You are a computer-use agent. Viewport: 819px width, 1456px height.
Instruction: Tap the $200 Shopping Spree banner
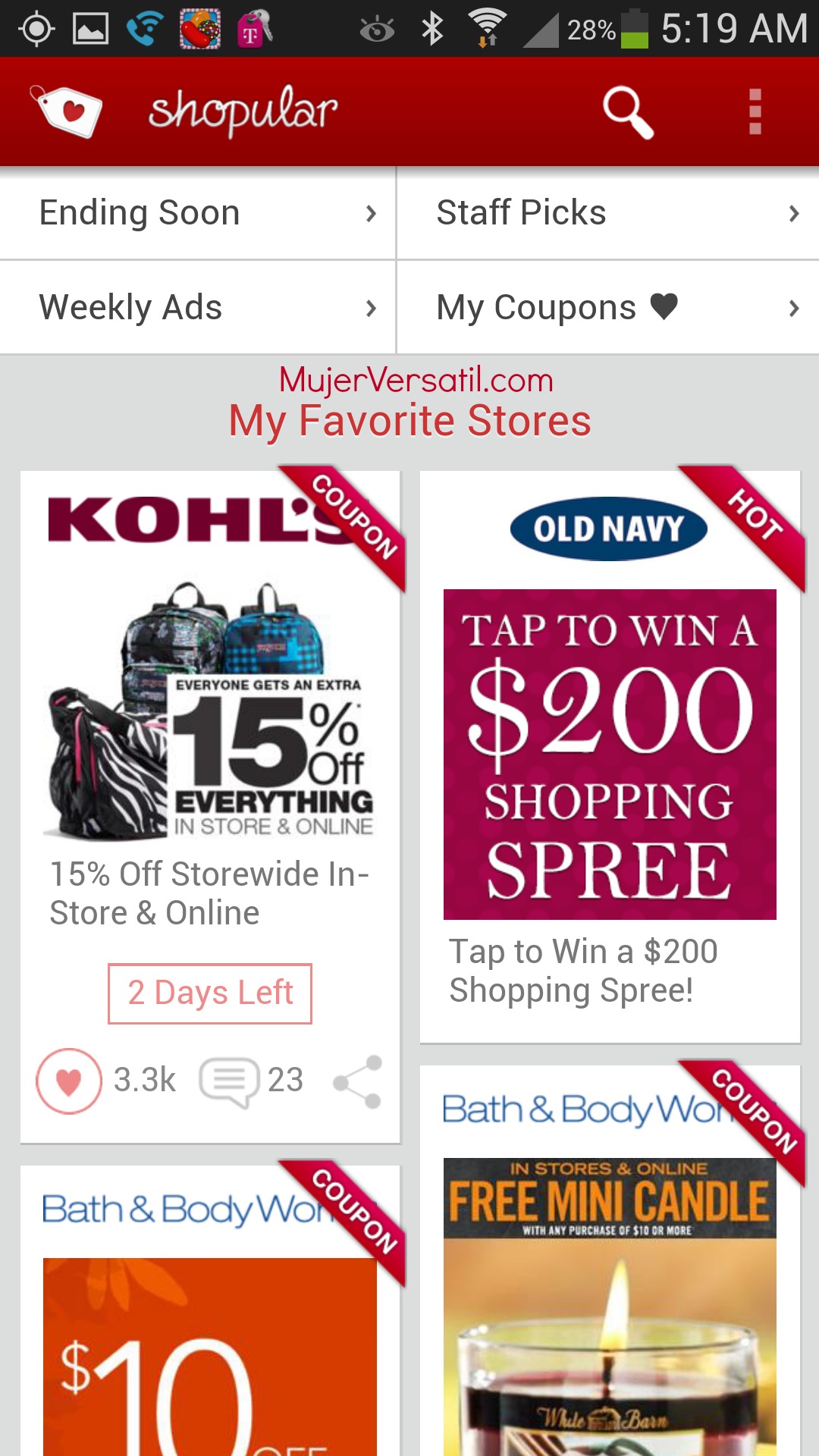coord(610,755)
